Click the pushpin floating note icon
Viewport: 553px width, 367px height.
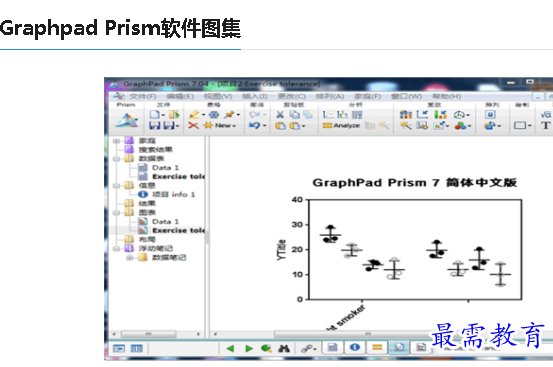tap(230, 115)
